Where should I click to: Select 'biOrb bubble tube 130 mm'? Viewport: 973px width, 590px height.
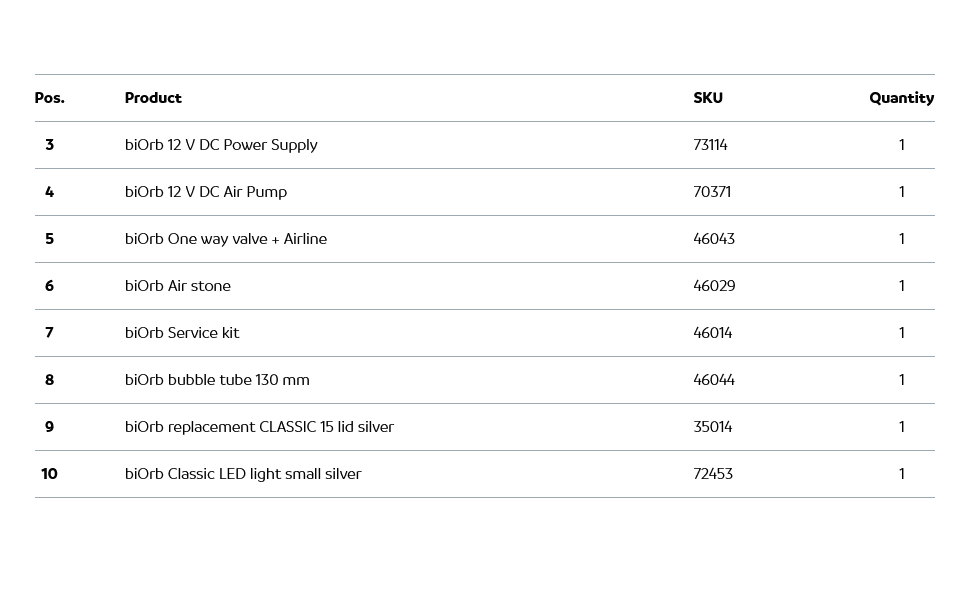tap(217, 380)
